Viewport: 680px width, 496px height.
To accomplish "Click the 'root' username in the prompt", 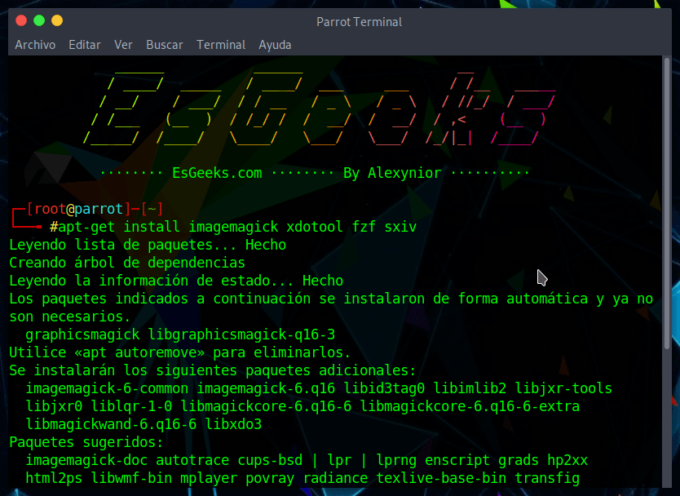I will pyautogui.click(x=50, y=209).
